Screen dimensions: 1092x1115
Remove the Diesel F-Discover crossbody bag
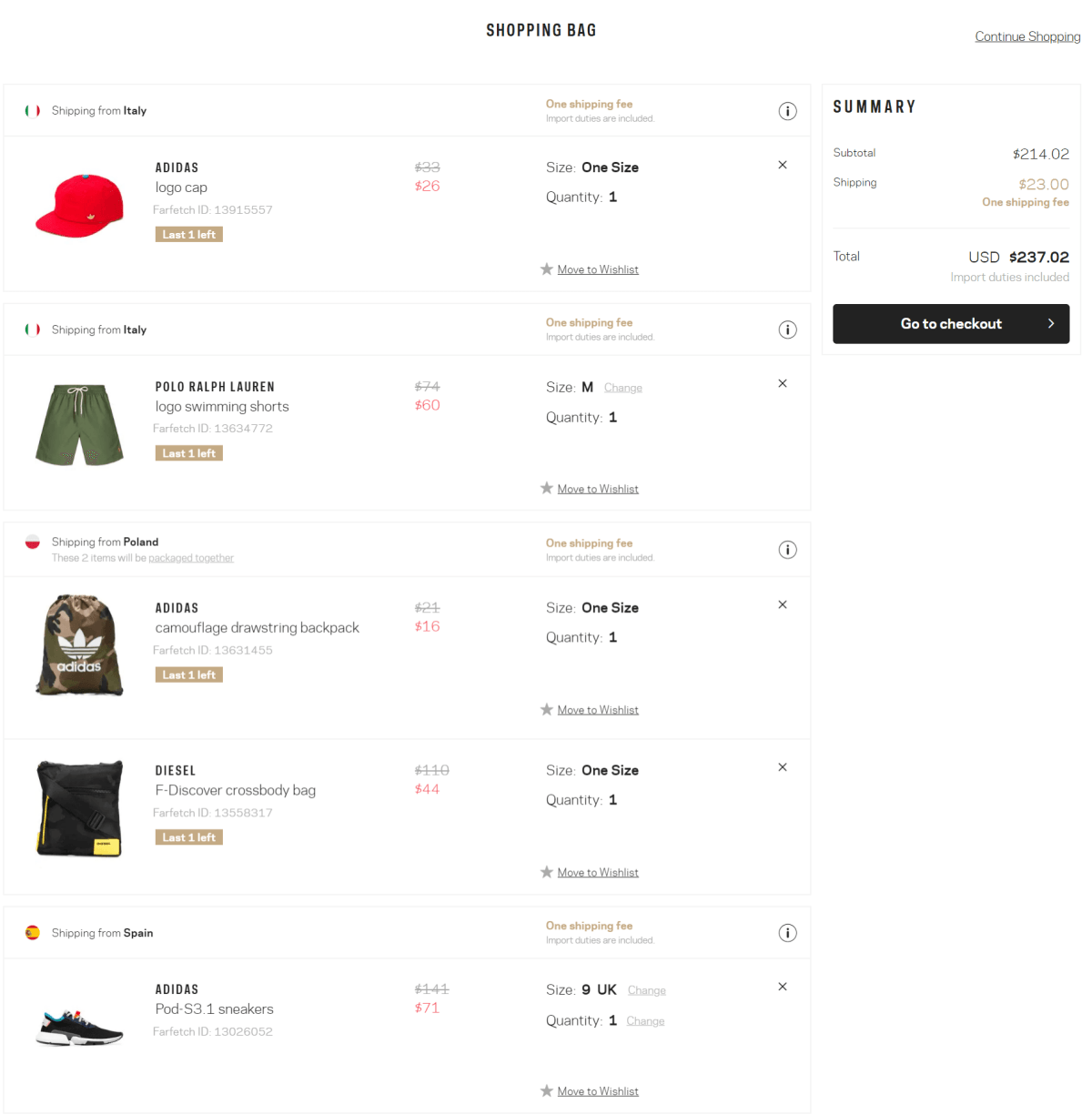pyautogui.click(x=783, y=767)
